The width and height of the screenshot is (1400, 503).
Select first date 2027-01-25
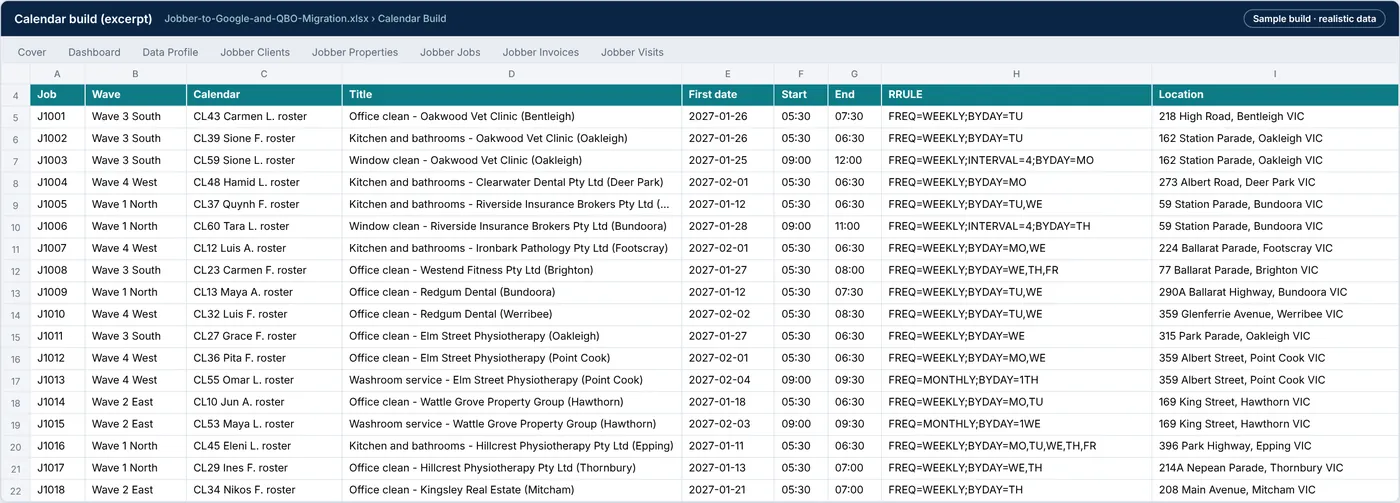pos(728,161)
